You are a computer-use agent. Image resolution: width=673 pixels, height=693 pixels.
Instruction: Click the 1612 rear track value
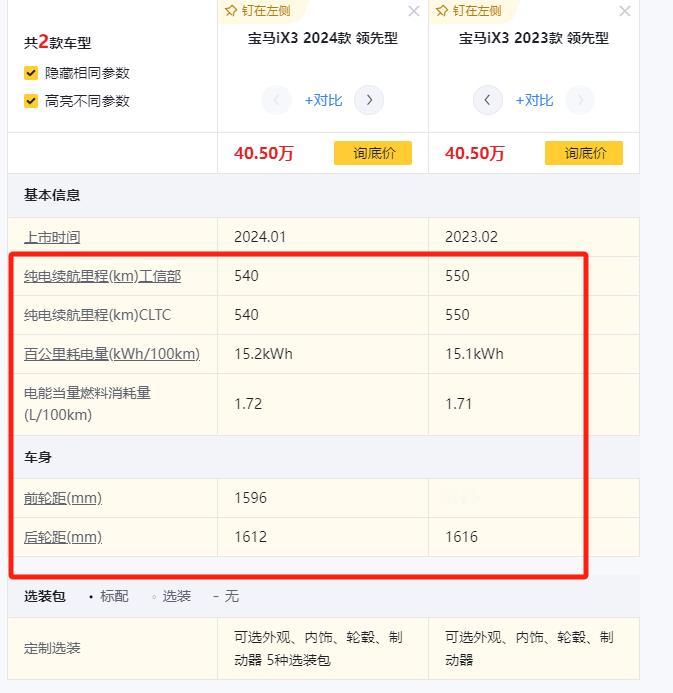pyautogui.click(x=251, y=537)
